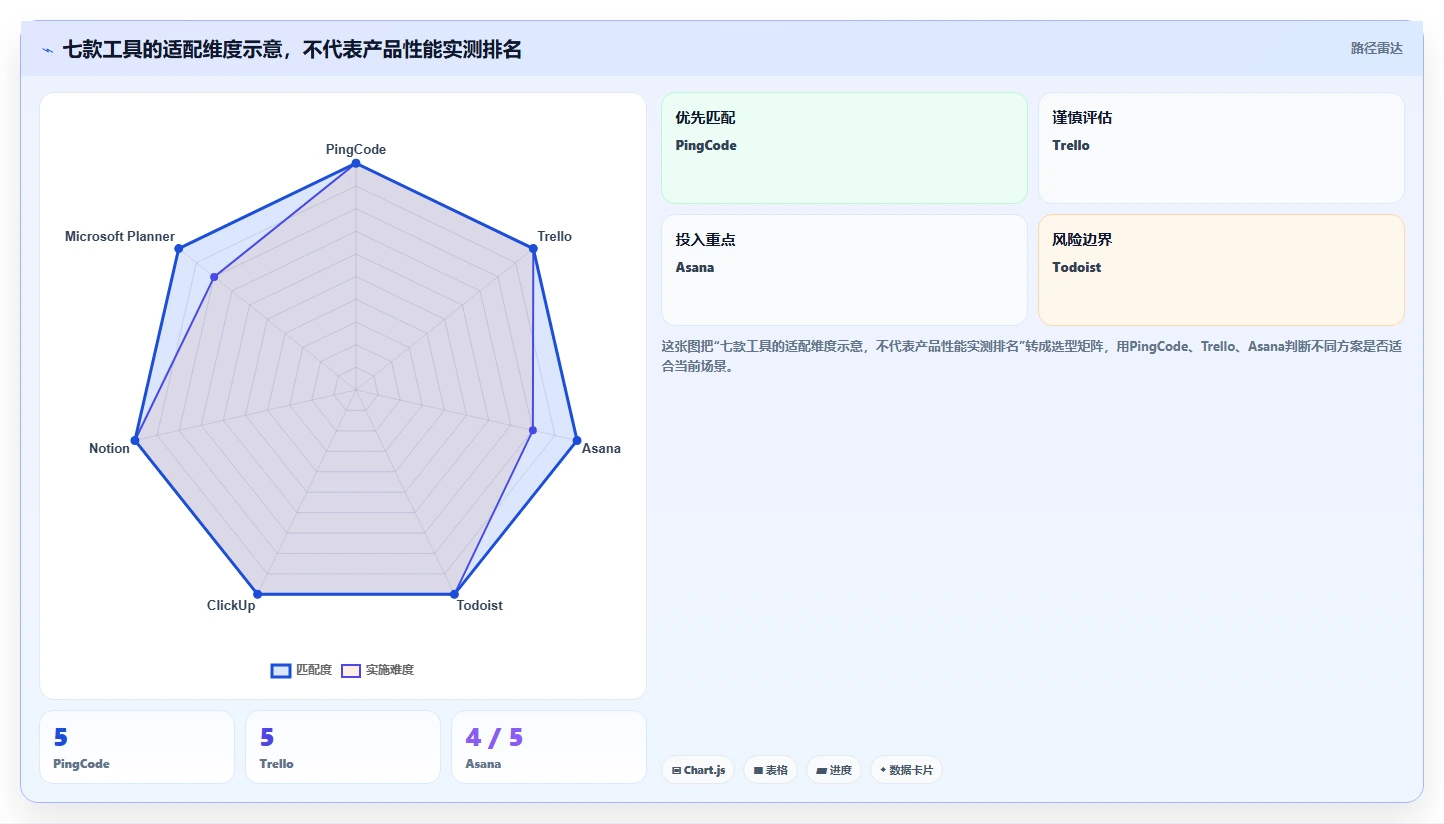Open the 投入重点 Asana card
This screenshot has width=1444, height=824.
pyautogui.click(x=844, y=270)
